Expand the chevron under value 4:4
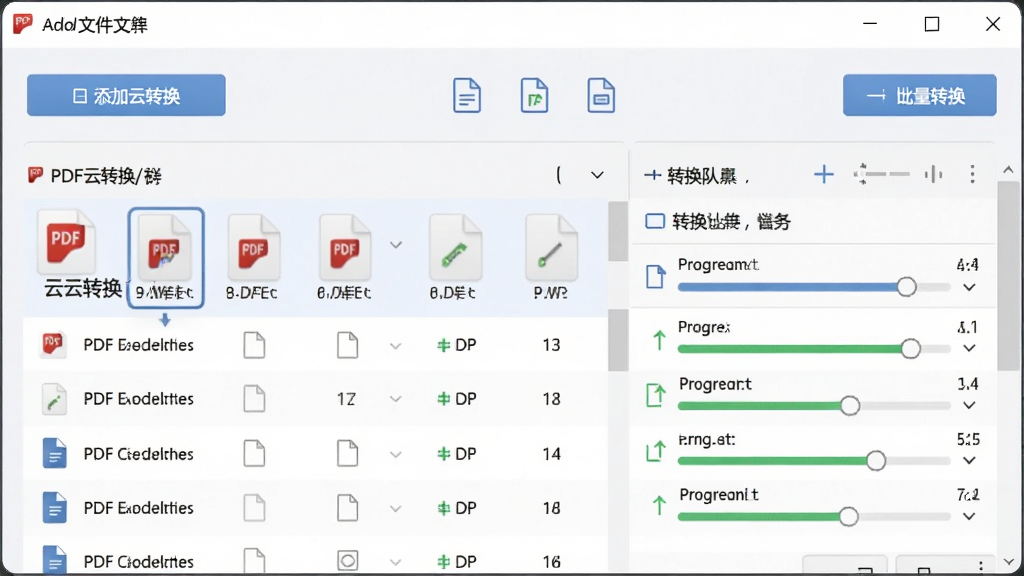This screenshot has height=576, width=1024. 969,287
